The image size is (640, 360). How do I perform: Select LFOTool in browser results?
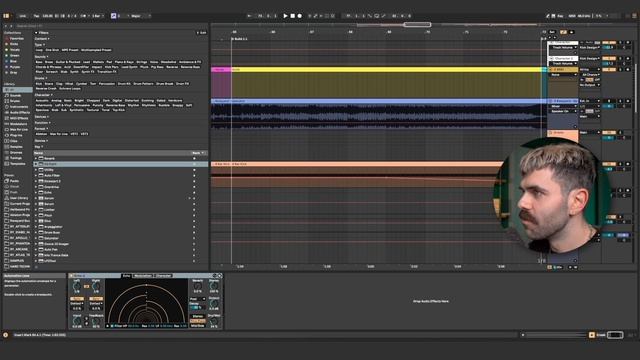tap(49, 261)
